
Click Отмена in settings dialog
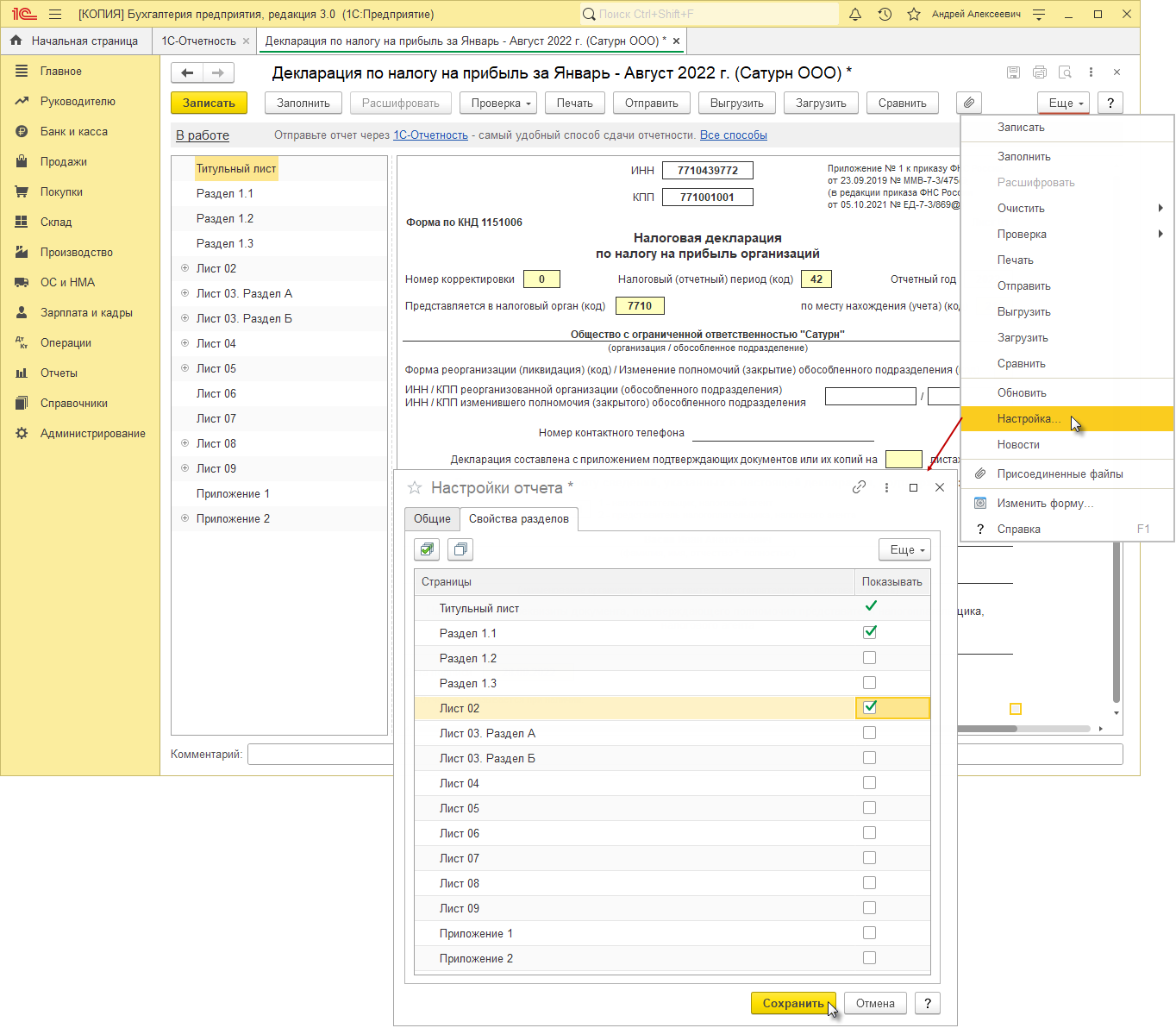[x=876, y=1003]
